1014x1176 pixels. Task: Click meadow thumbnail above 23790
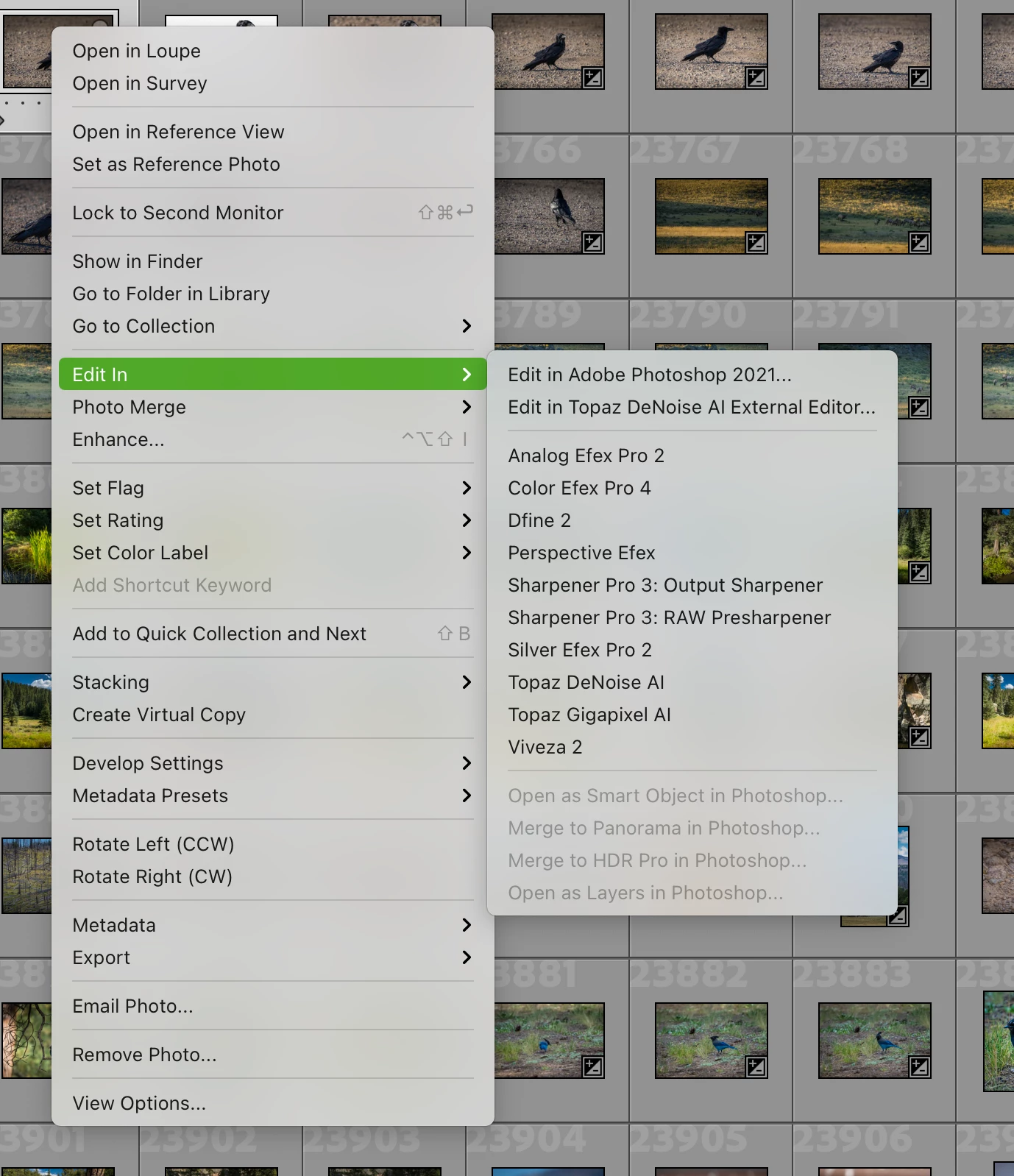point(712,216)
